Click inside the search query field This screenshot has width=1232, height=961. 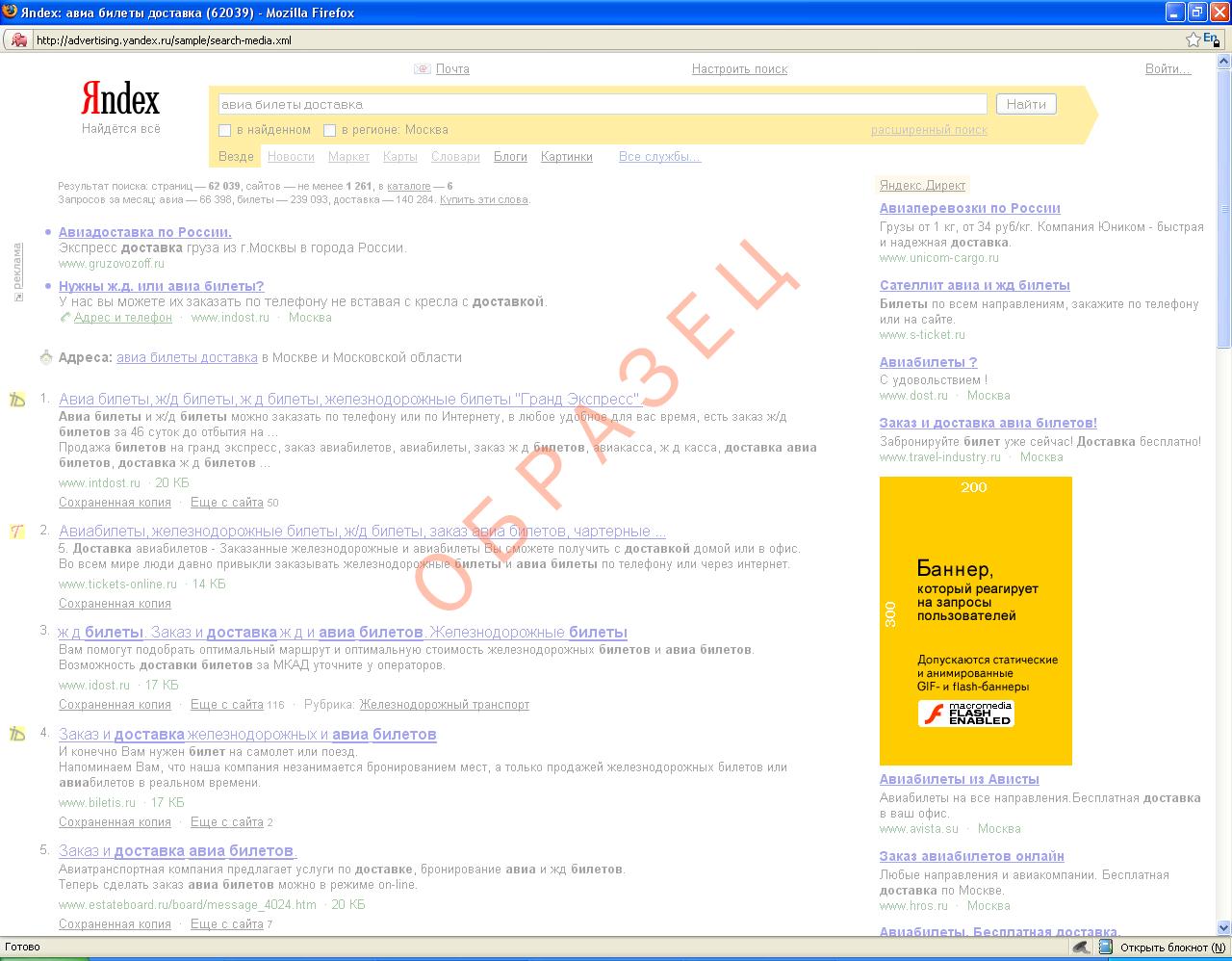602,104
